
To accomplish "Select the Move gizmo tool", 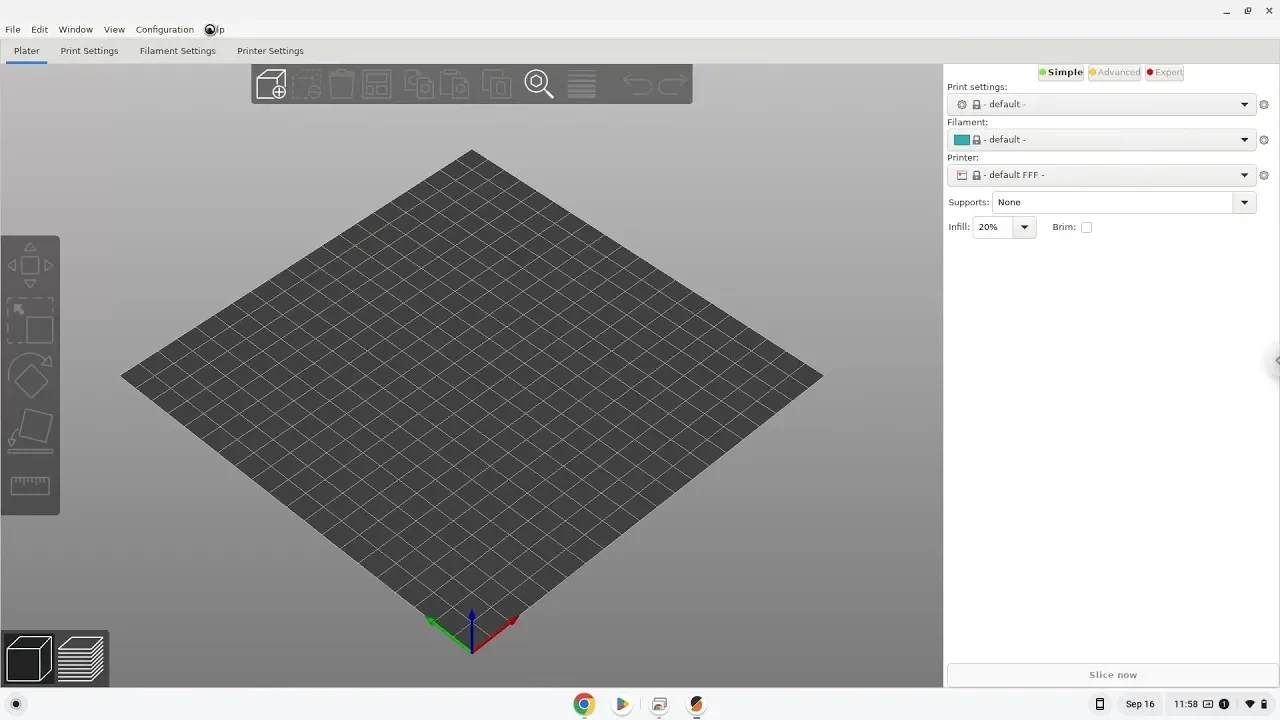I will [x=30, y=266].
